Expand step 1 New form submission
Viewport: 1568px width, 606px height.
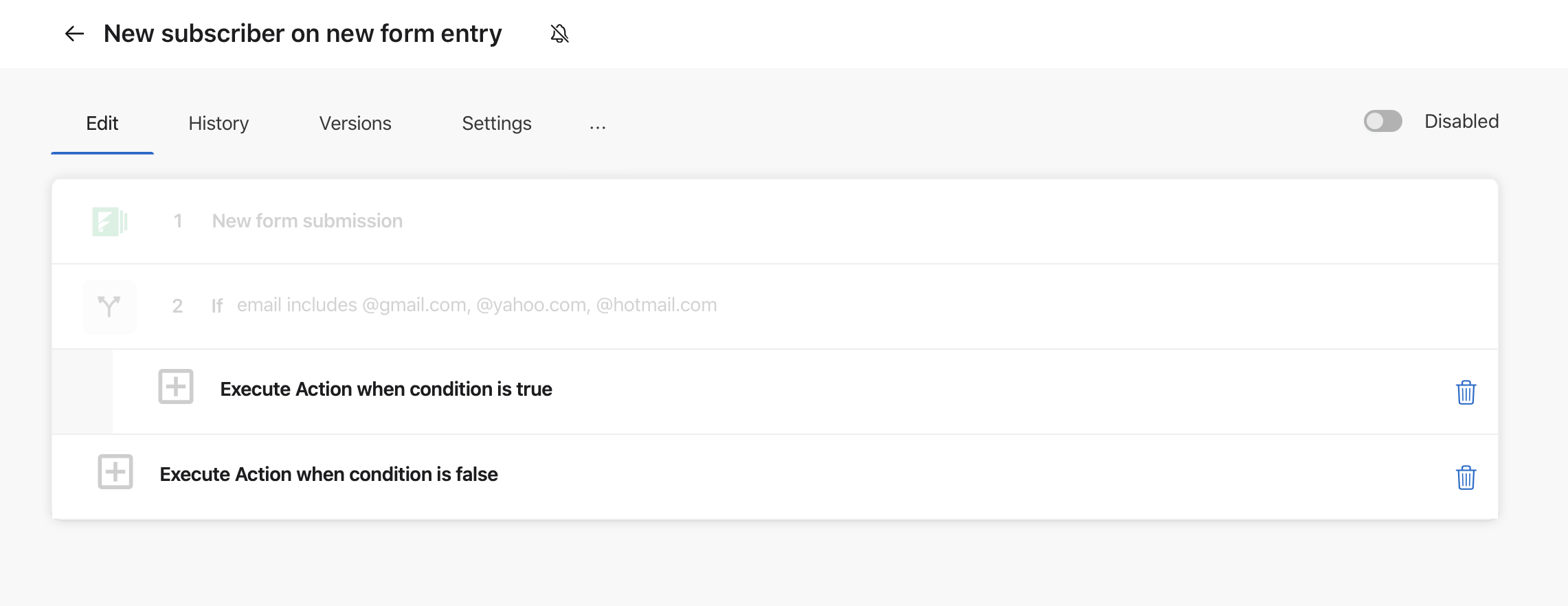(307, 221)
